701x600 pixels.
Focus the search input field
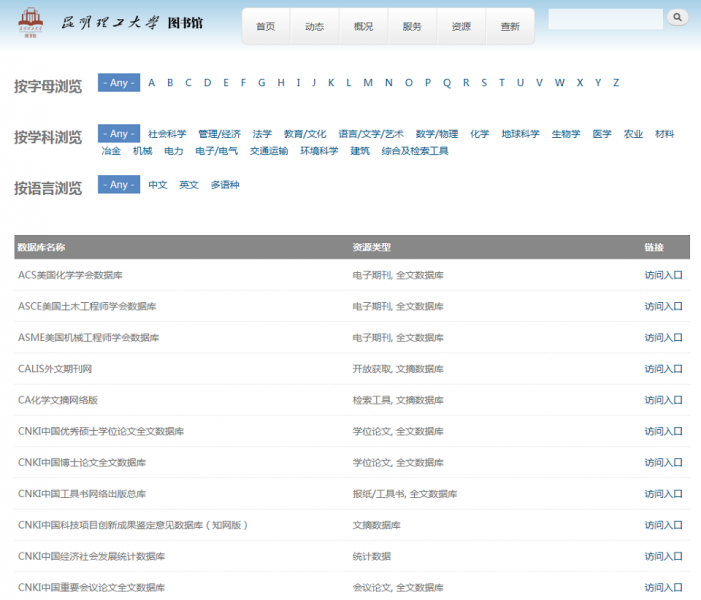pyautogui.click(x=605, y=19)
